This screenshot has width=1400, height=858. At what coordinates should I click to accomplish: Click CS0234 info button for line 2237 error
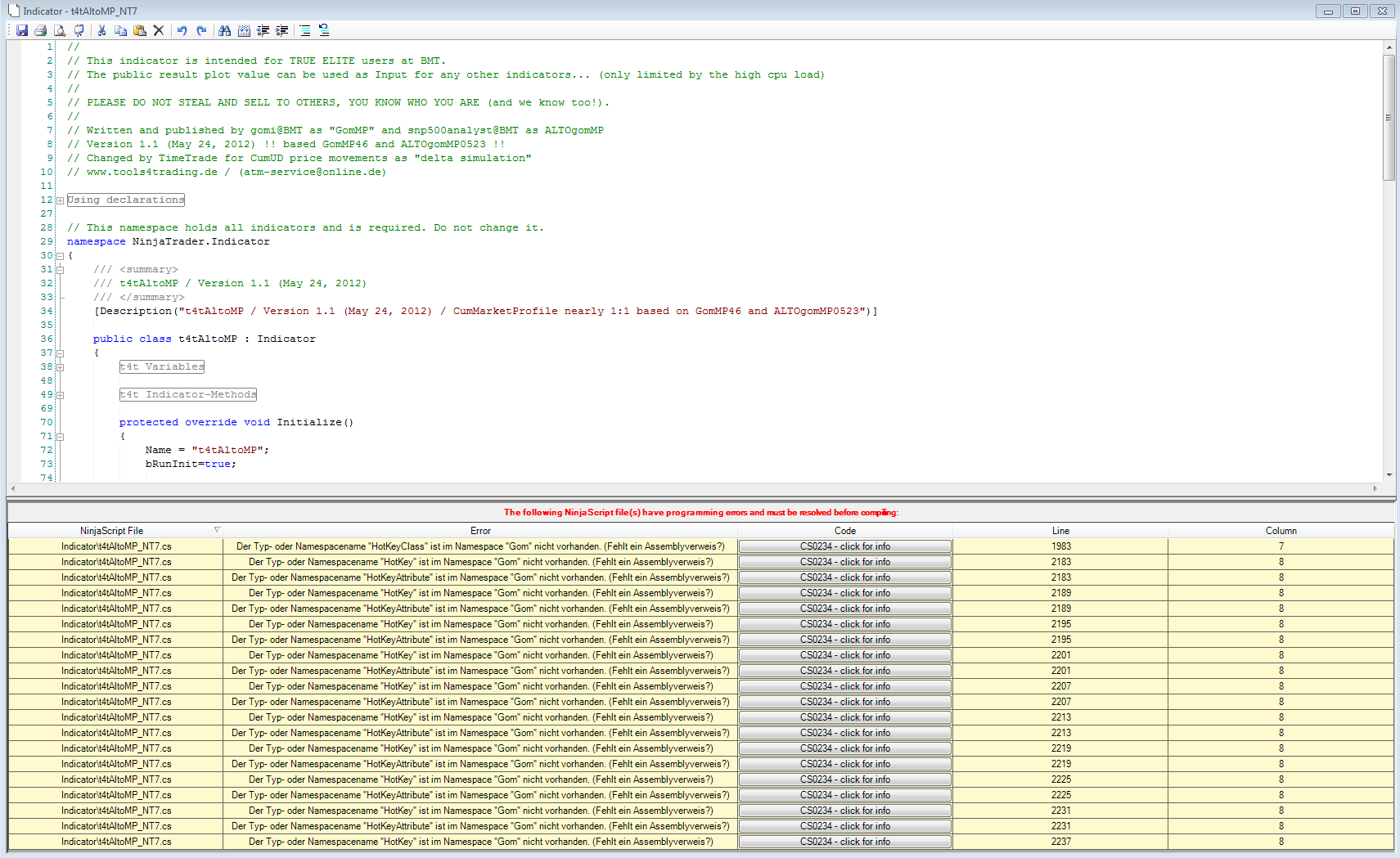[845, 842]
